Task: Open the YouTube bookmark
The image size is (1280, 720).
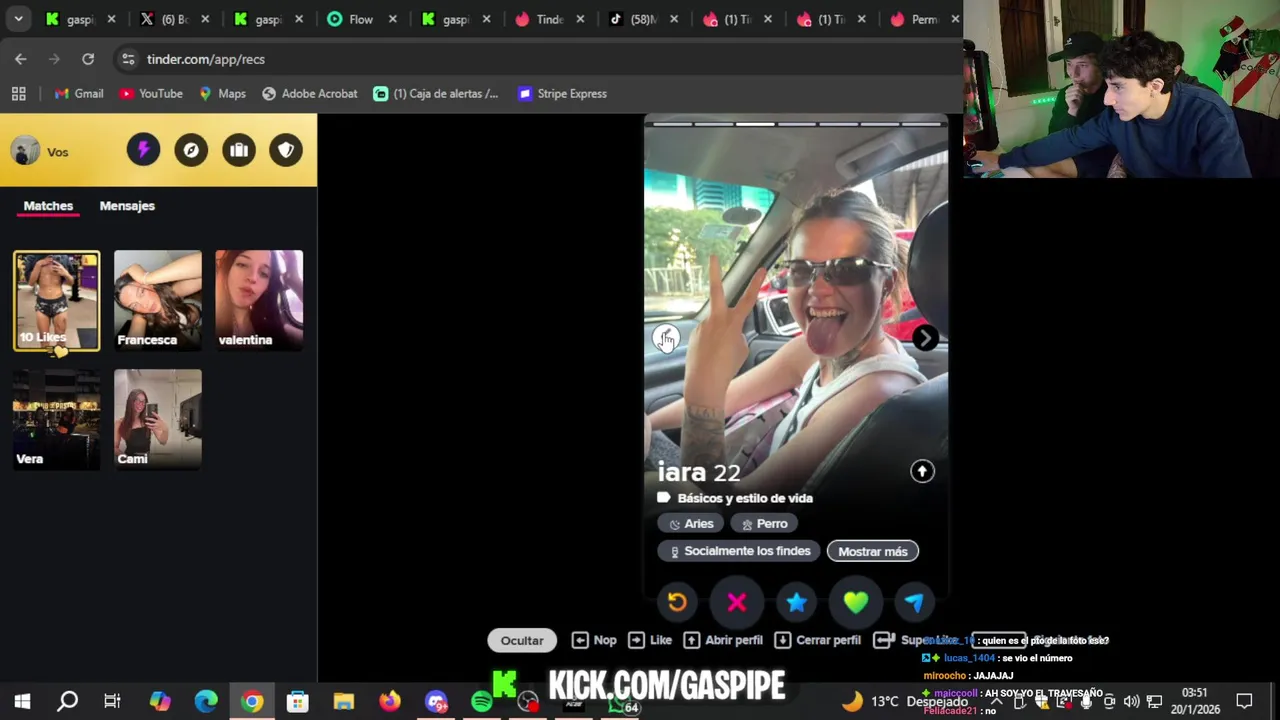Action: click(151, 94)
